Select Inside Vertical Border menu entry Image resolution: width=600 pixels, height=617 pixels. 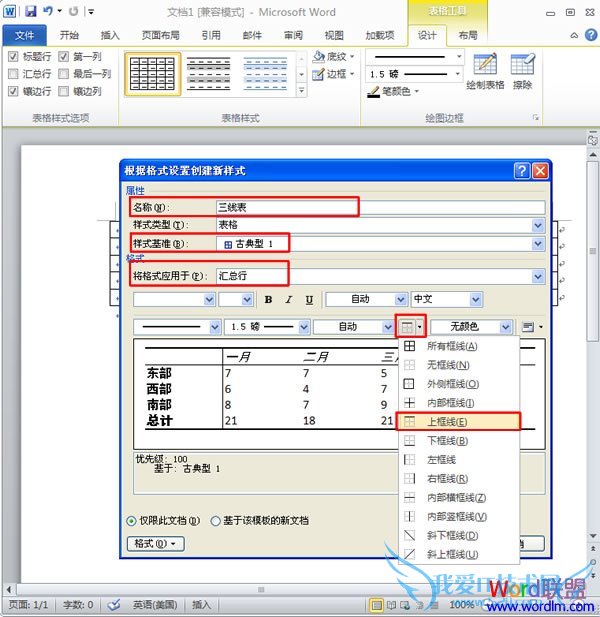pyautogui.click(x=459, y=517)
